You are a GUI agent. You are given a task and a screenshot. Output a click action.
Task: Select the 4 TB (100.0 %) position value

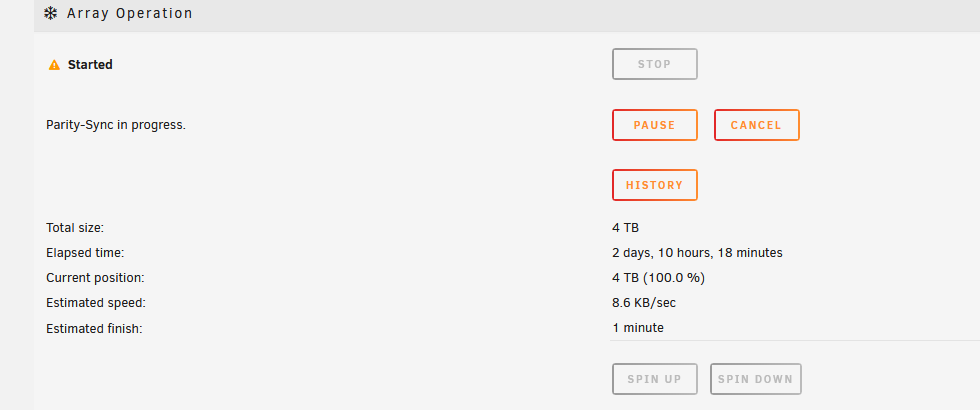[659, 278]
